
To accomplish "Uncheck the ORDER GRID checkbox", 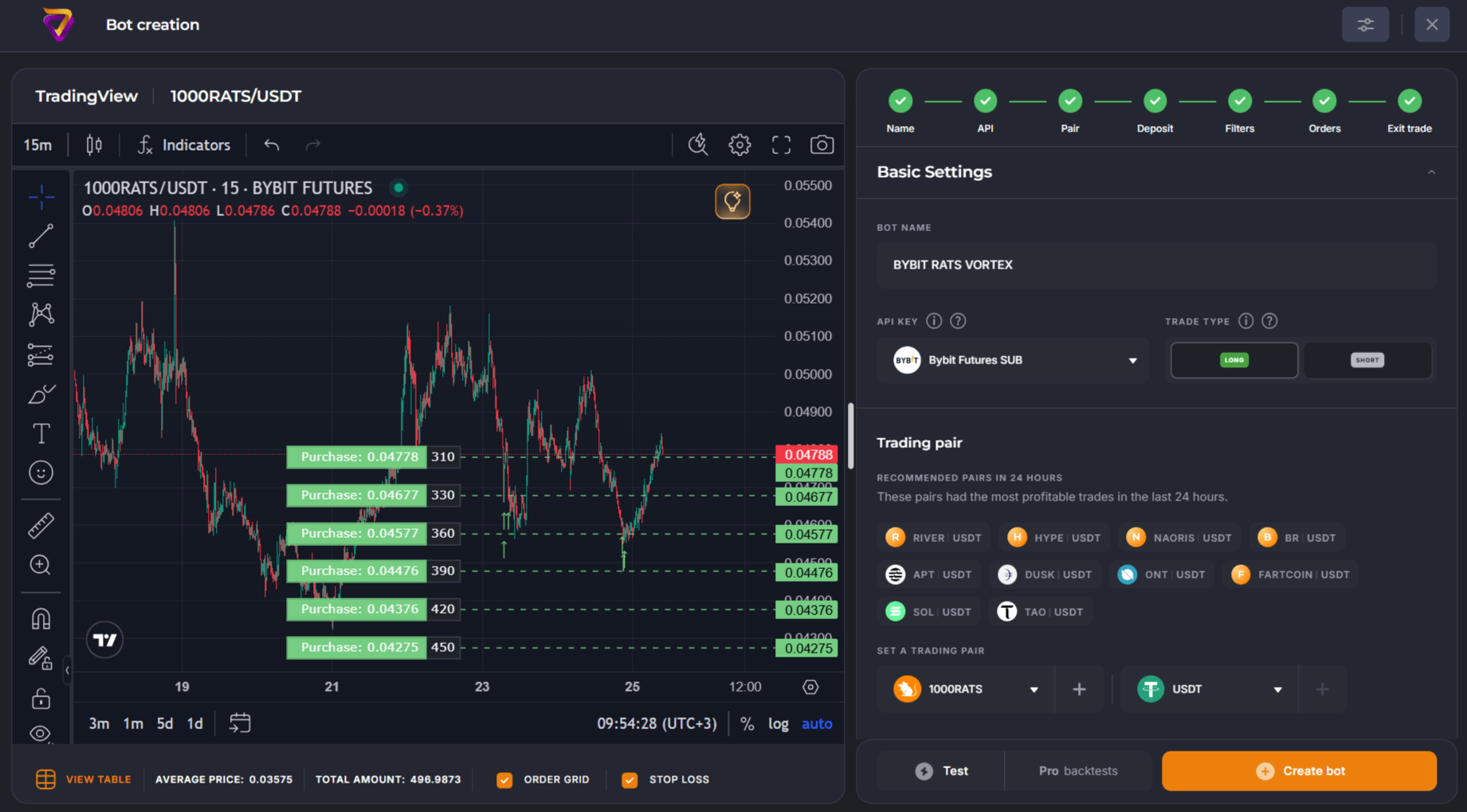I will (504, 779).
